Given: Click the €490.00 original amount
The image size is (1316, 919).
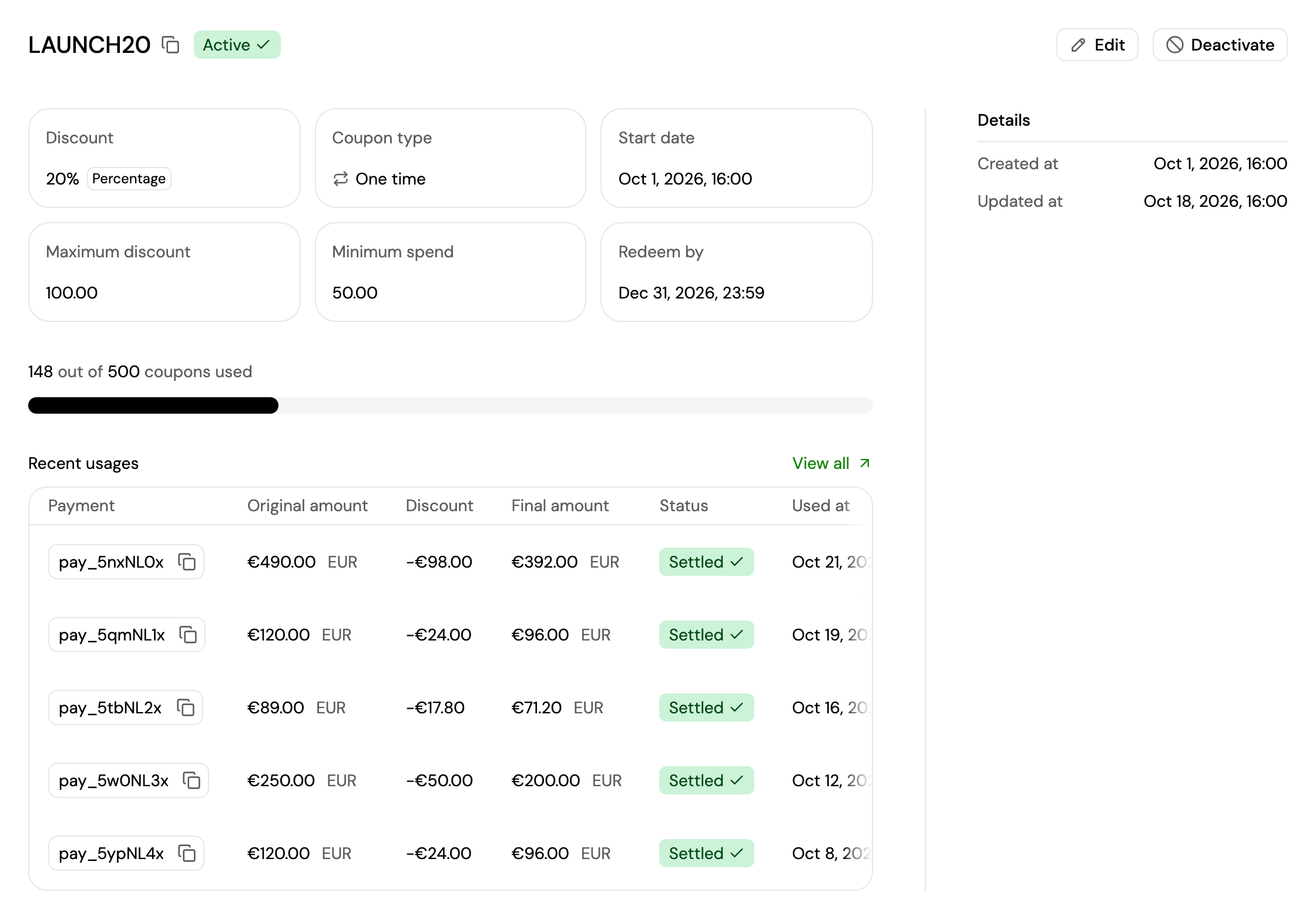Looking at the screenshot, I should tap(281, 562).
